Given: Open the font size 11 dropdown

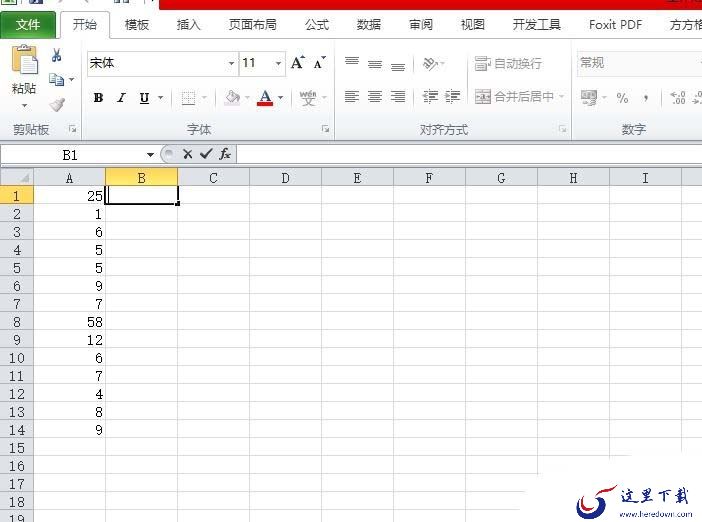Looking at the screenshot, I should coord(278,63).
